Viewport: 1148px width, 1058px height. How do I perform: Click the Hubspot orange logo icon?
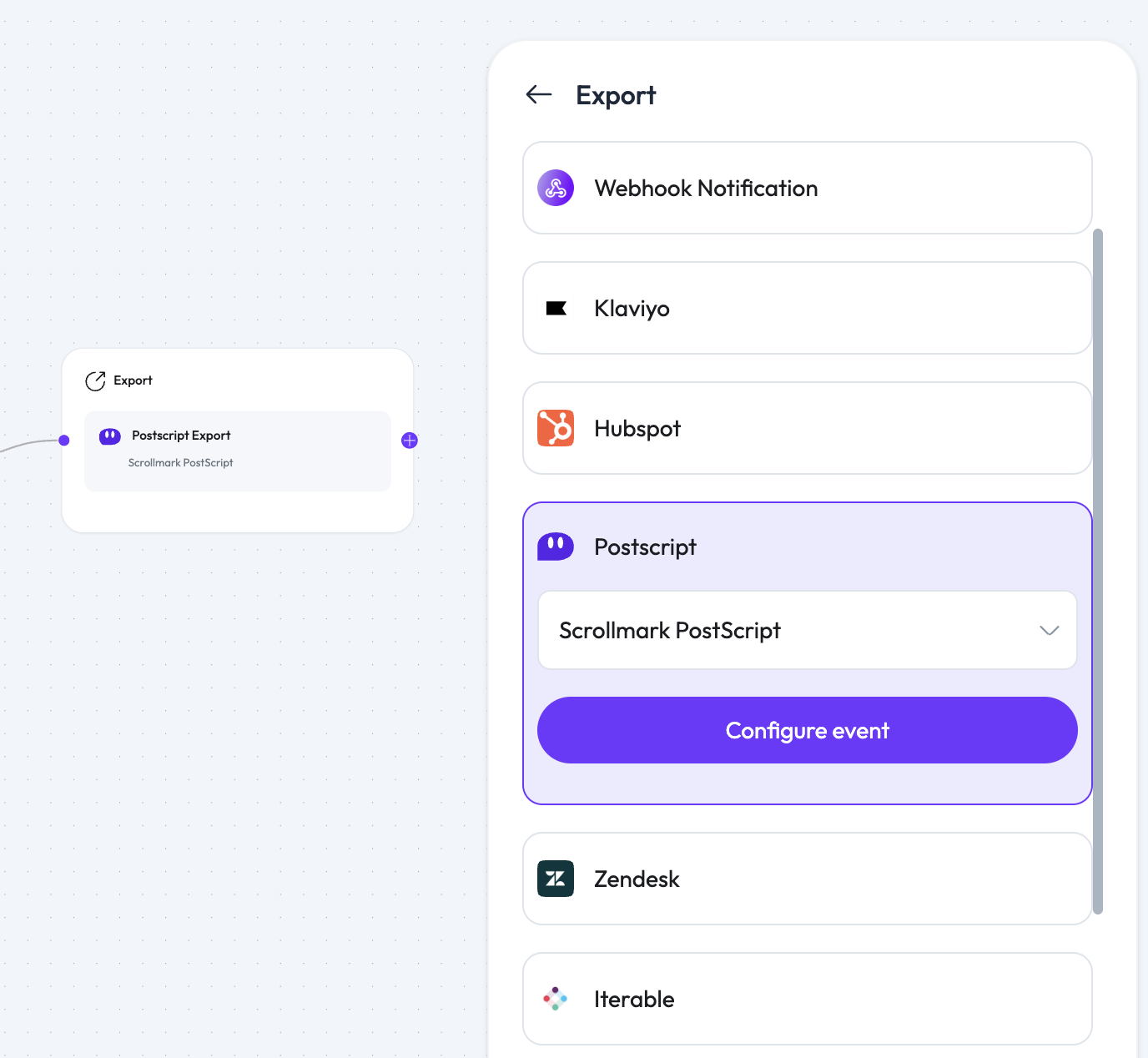pos(556,429)
